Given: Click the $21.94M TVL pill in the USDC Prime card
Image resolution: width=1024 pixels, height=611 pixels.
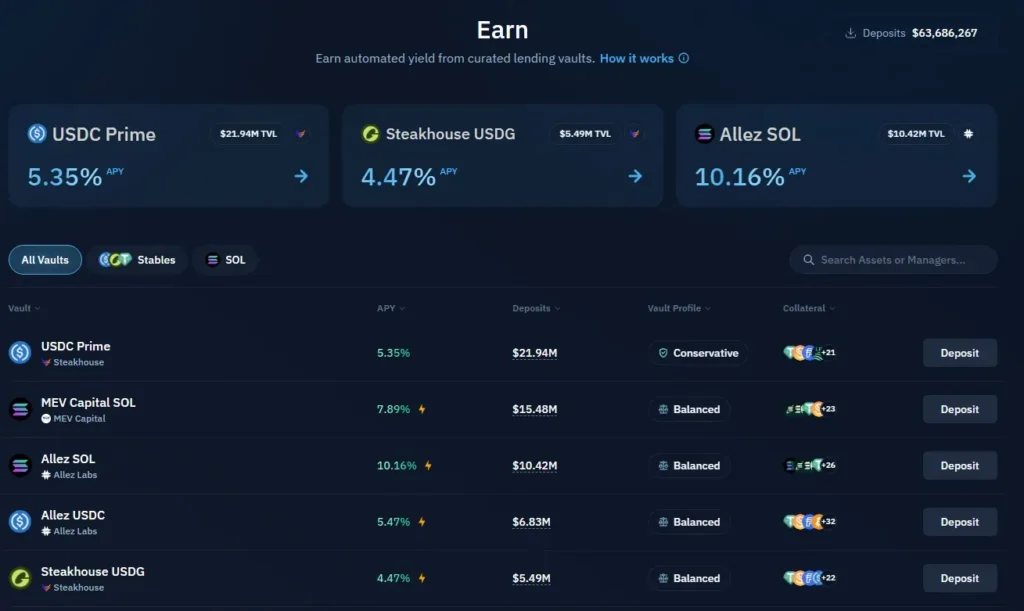Looking at the screenshot, I should coord(248,134).
